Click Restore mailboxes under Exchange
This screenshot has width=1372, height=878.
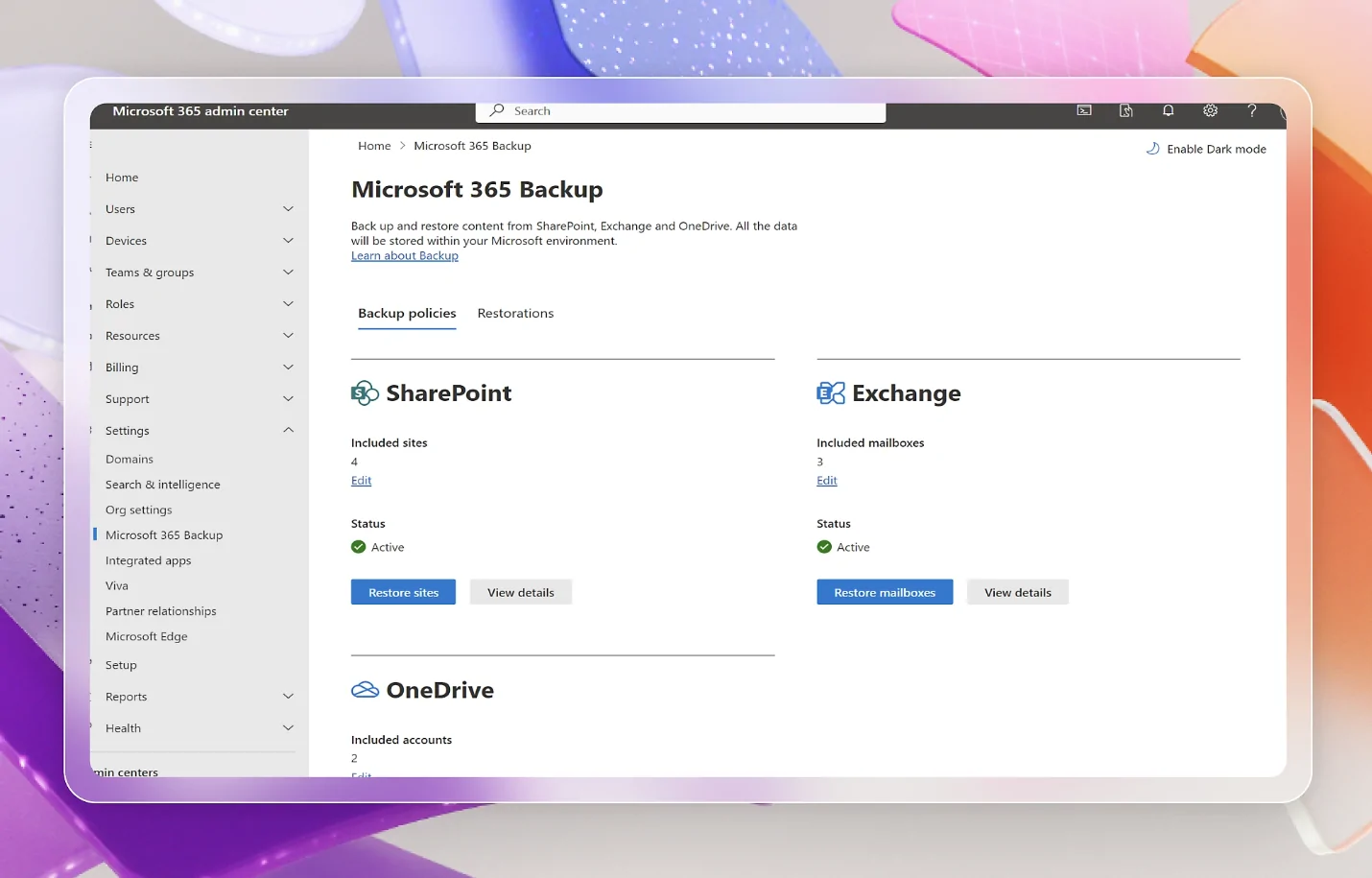(884, 592)
